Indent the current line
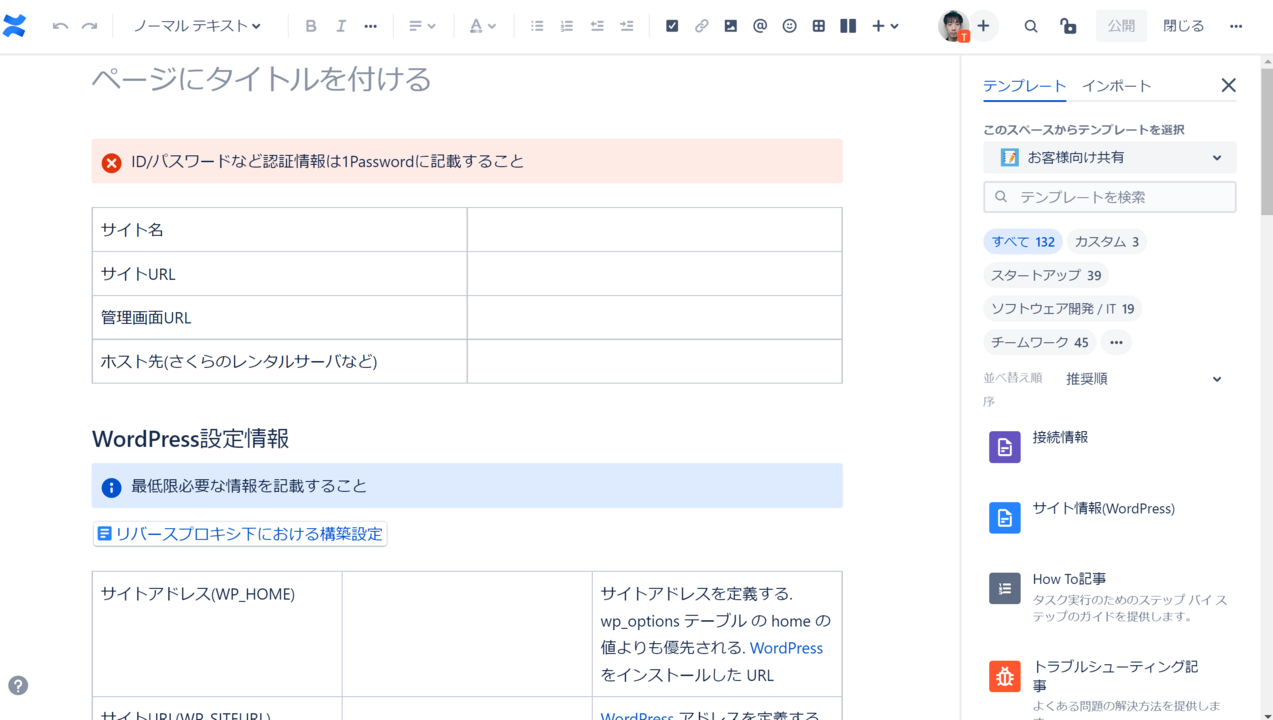Image resolution: width=1273 pixels, height=720 pixels. [627, 26]
